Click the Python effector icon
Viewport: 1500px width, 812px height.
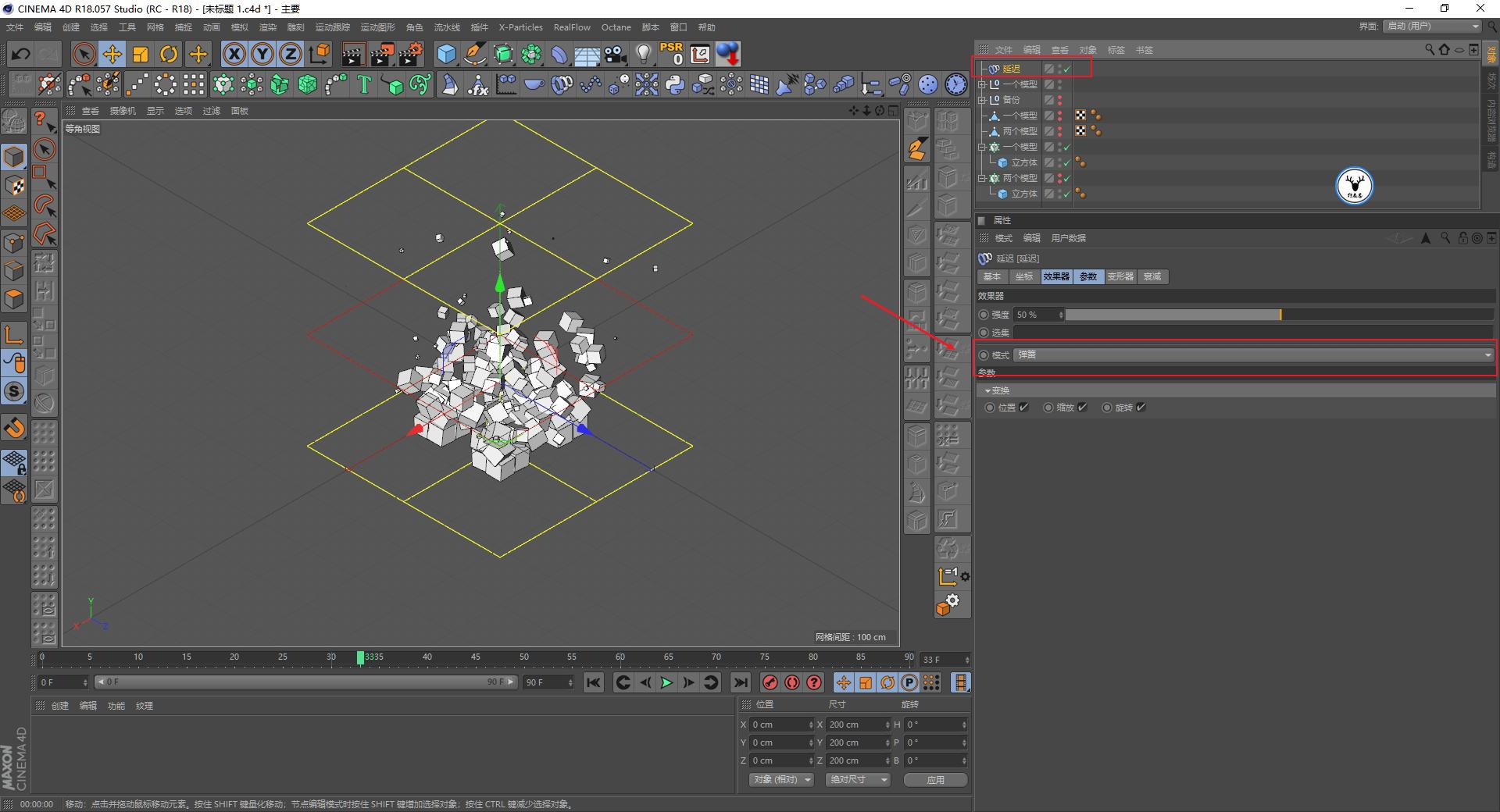point(675,84)
